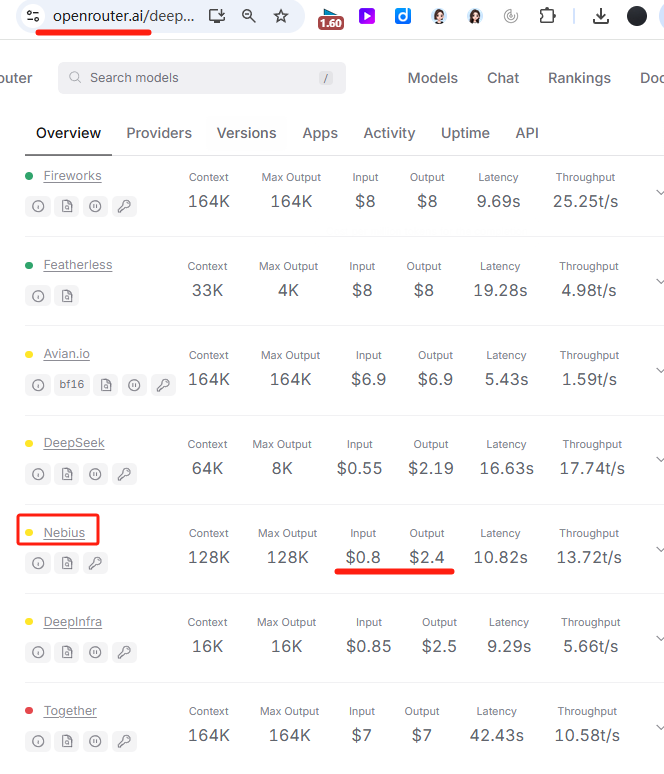Image resolution: width=664 pixels, height=774 pixels.
Task: Click Fireworks throughput value 25.25t/s
Action: [586, 201]
